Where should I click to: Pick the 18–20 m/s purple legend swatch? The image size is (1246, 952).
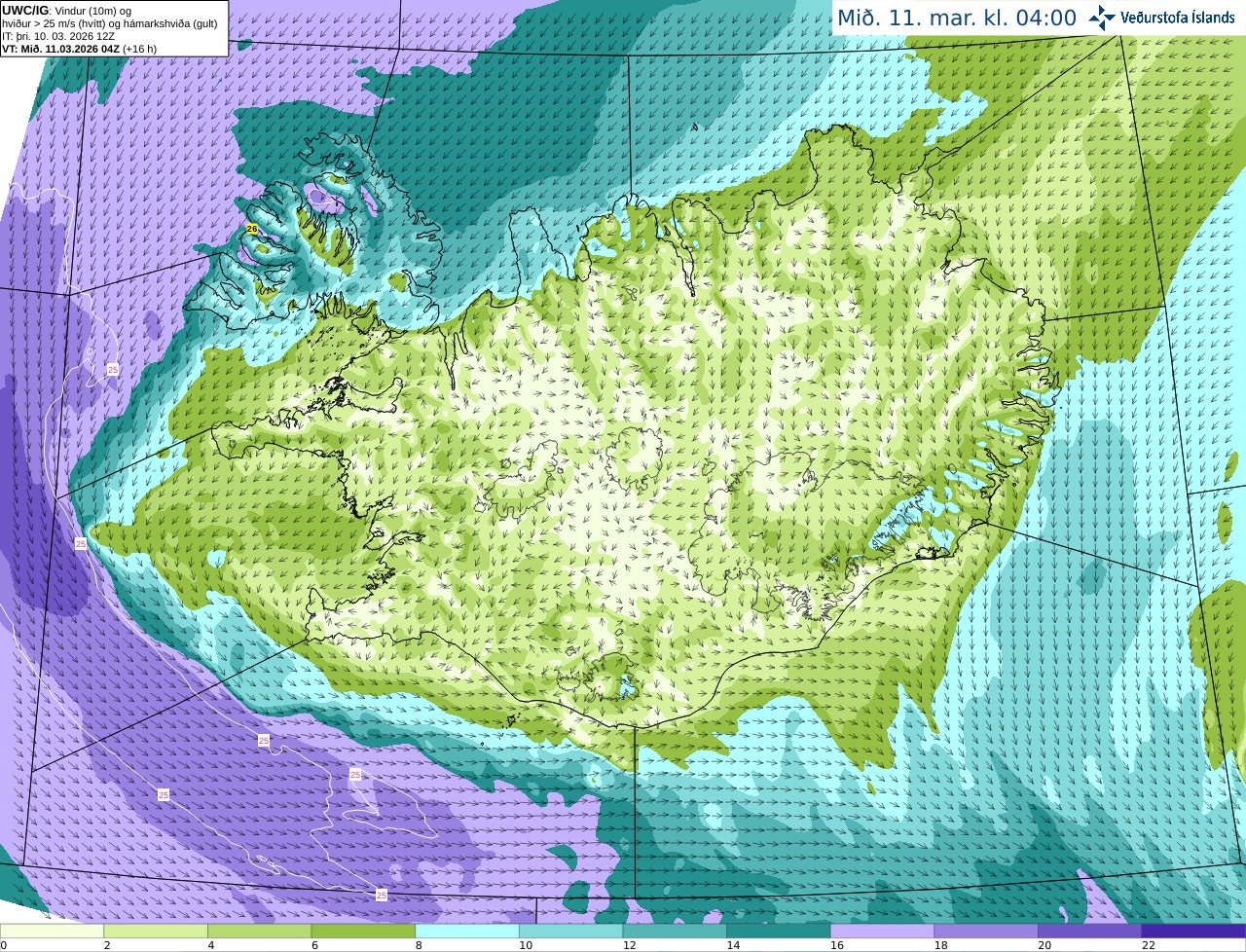(x=986, y=932)
